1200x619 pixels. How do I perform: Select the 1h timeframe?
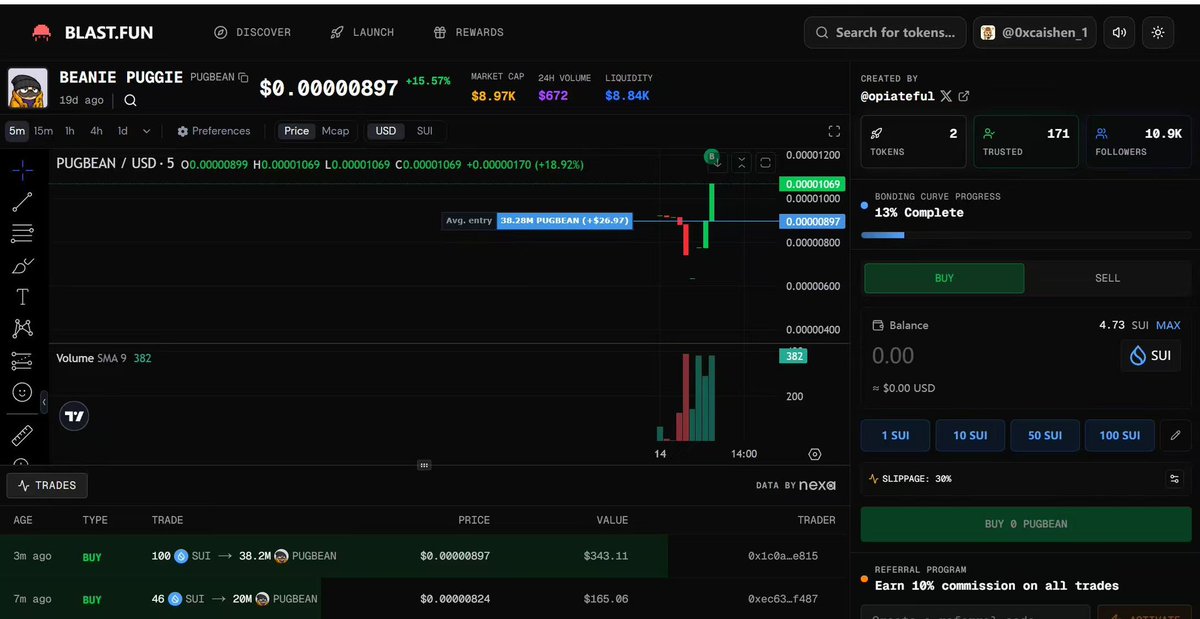[70, 131]
